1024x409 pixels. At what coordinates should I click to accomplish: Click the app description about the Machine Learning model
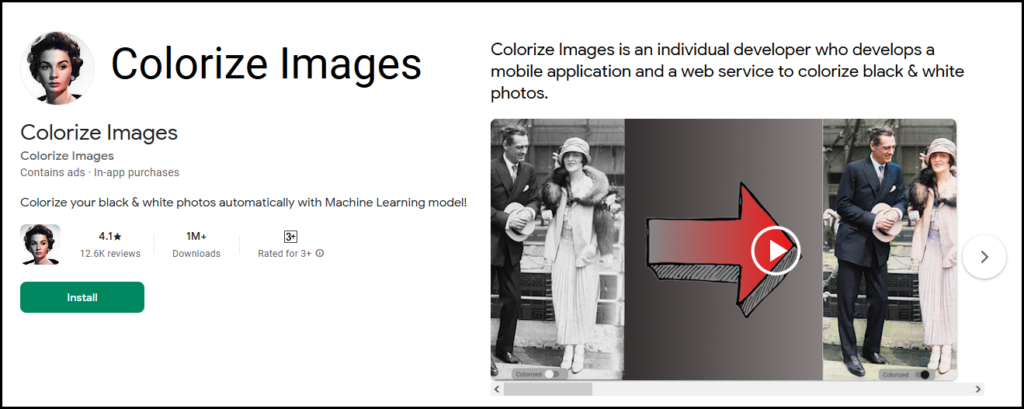point(244,202)
